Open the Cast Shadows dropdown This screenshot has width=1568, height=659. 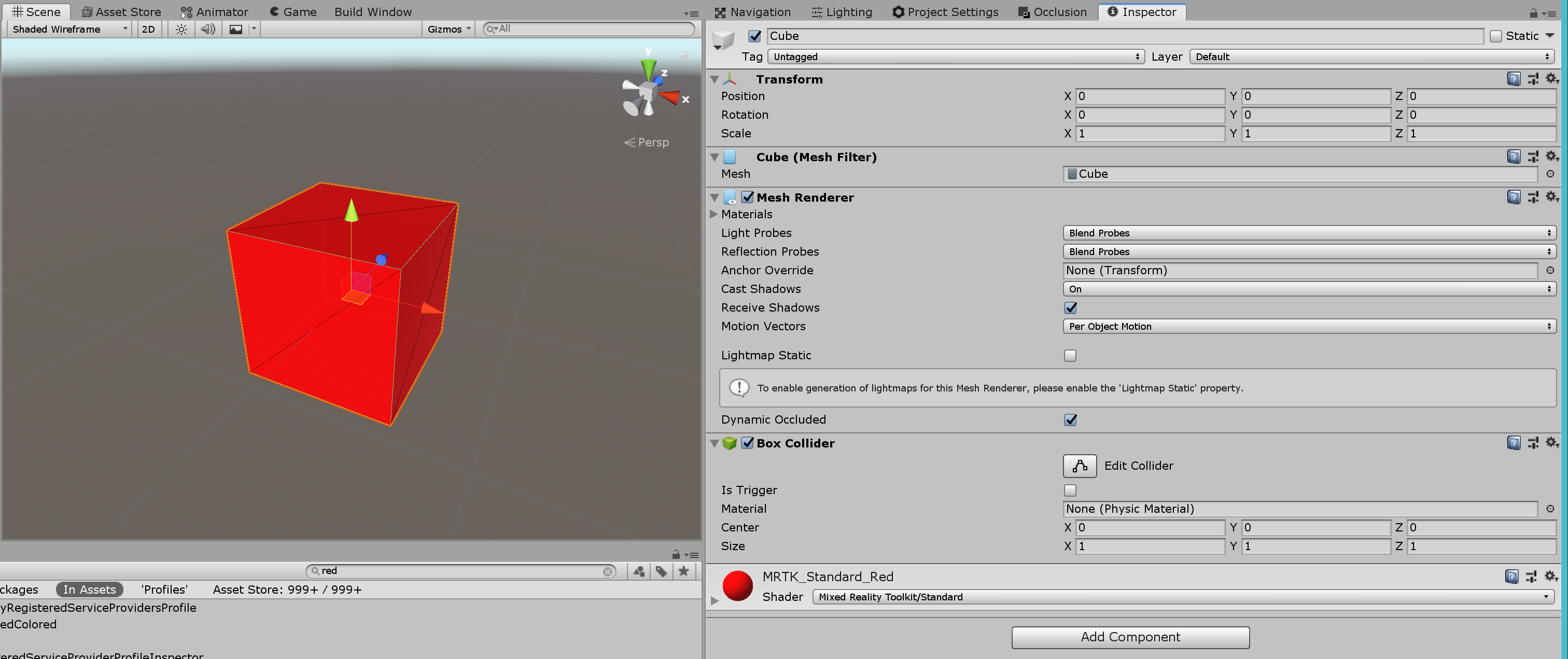pos(1309,289)
